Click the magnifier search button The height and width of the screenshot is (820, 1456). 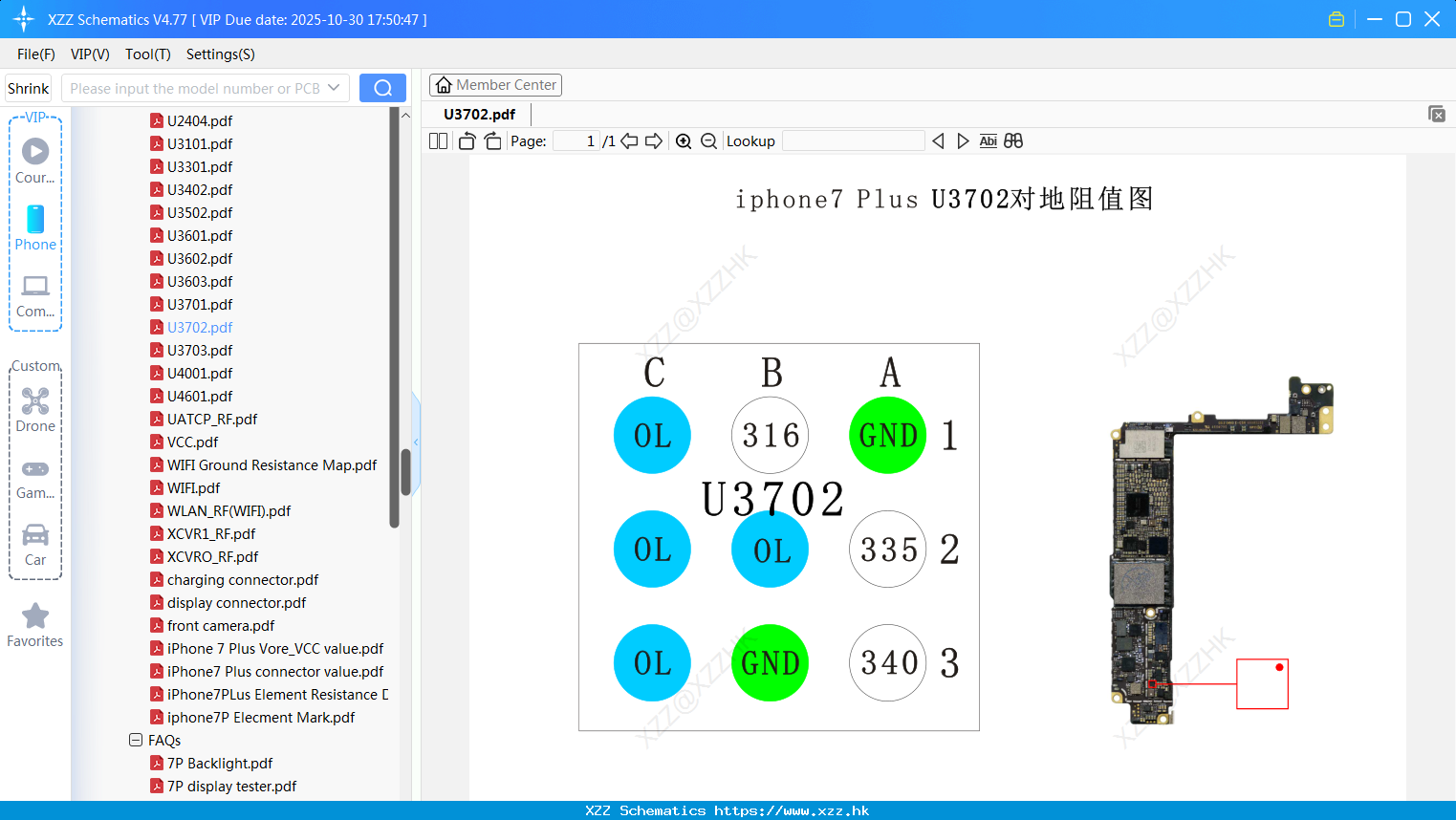382,88
